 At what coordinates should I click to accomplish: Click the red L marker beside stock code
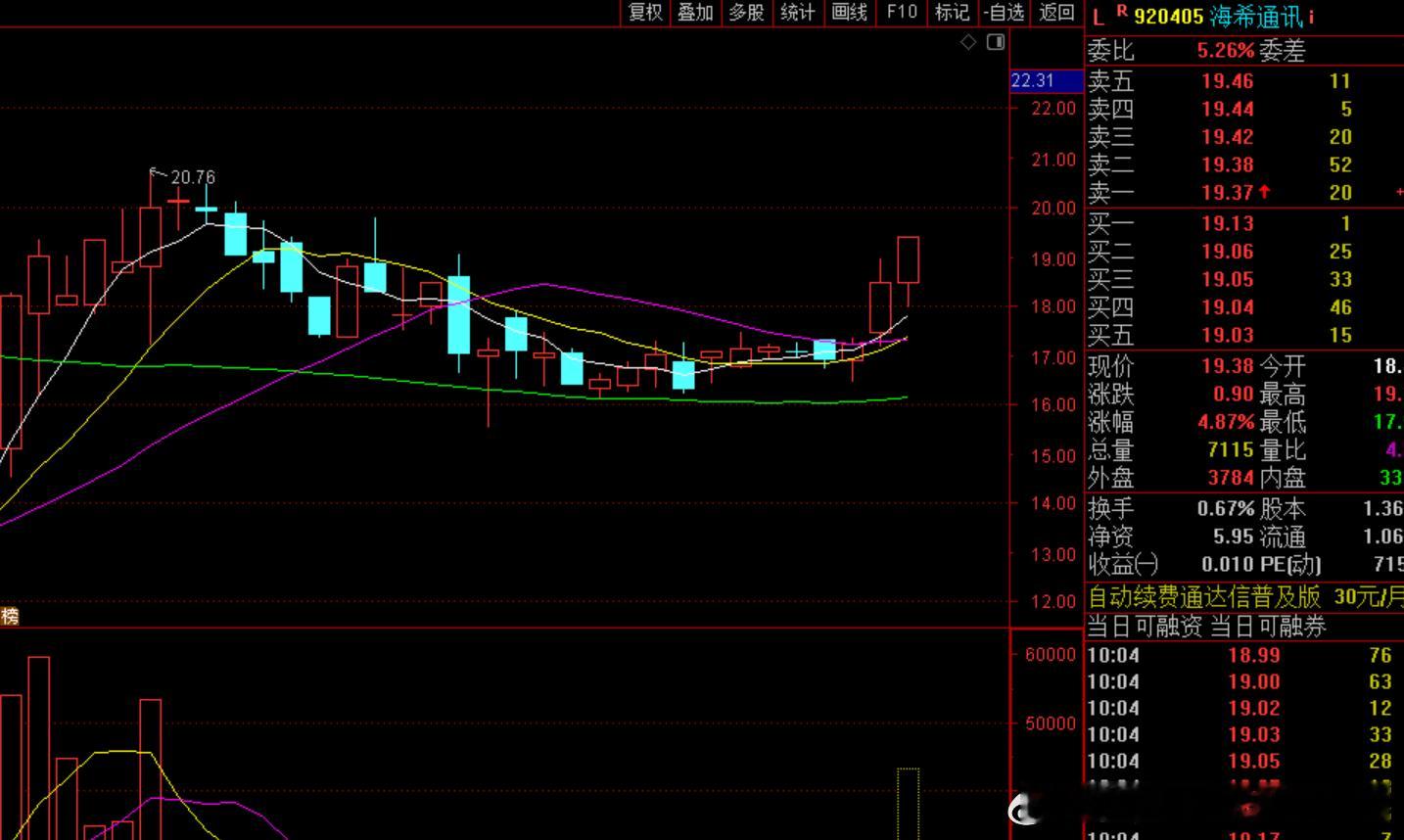(1098, 16)
